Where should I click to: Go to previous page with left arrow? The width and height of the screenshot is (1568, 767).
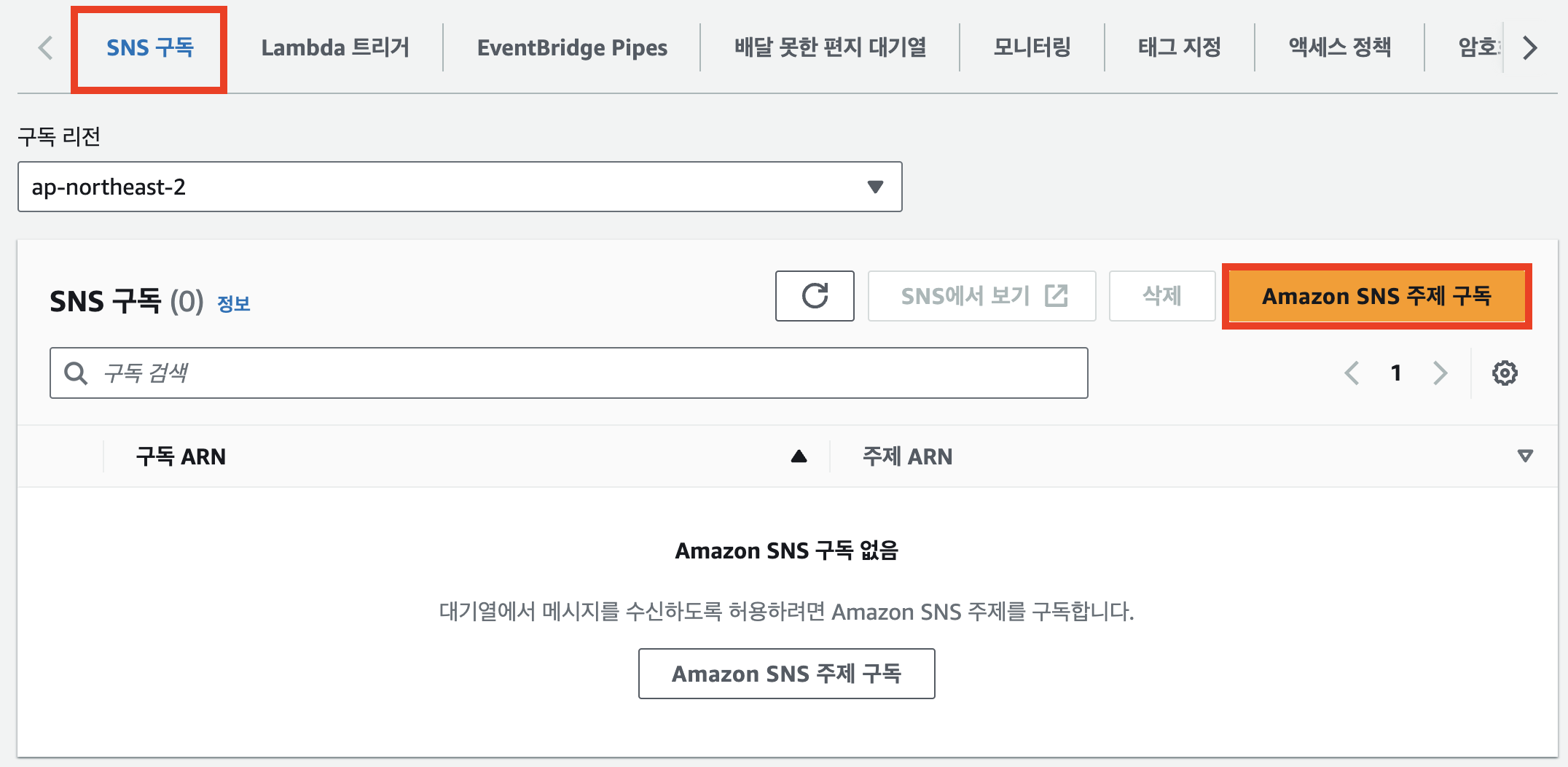1352,373
